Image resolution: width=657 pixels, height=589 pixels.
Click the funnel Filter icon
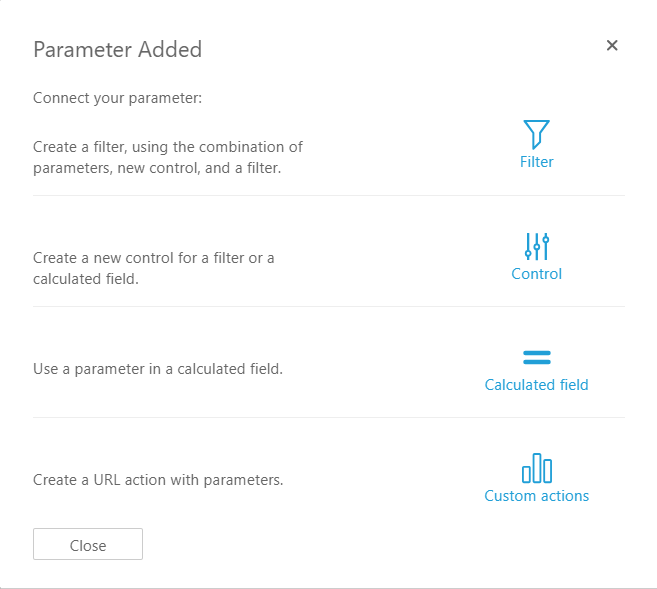tap(537, 134)
